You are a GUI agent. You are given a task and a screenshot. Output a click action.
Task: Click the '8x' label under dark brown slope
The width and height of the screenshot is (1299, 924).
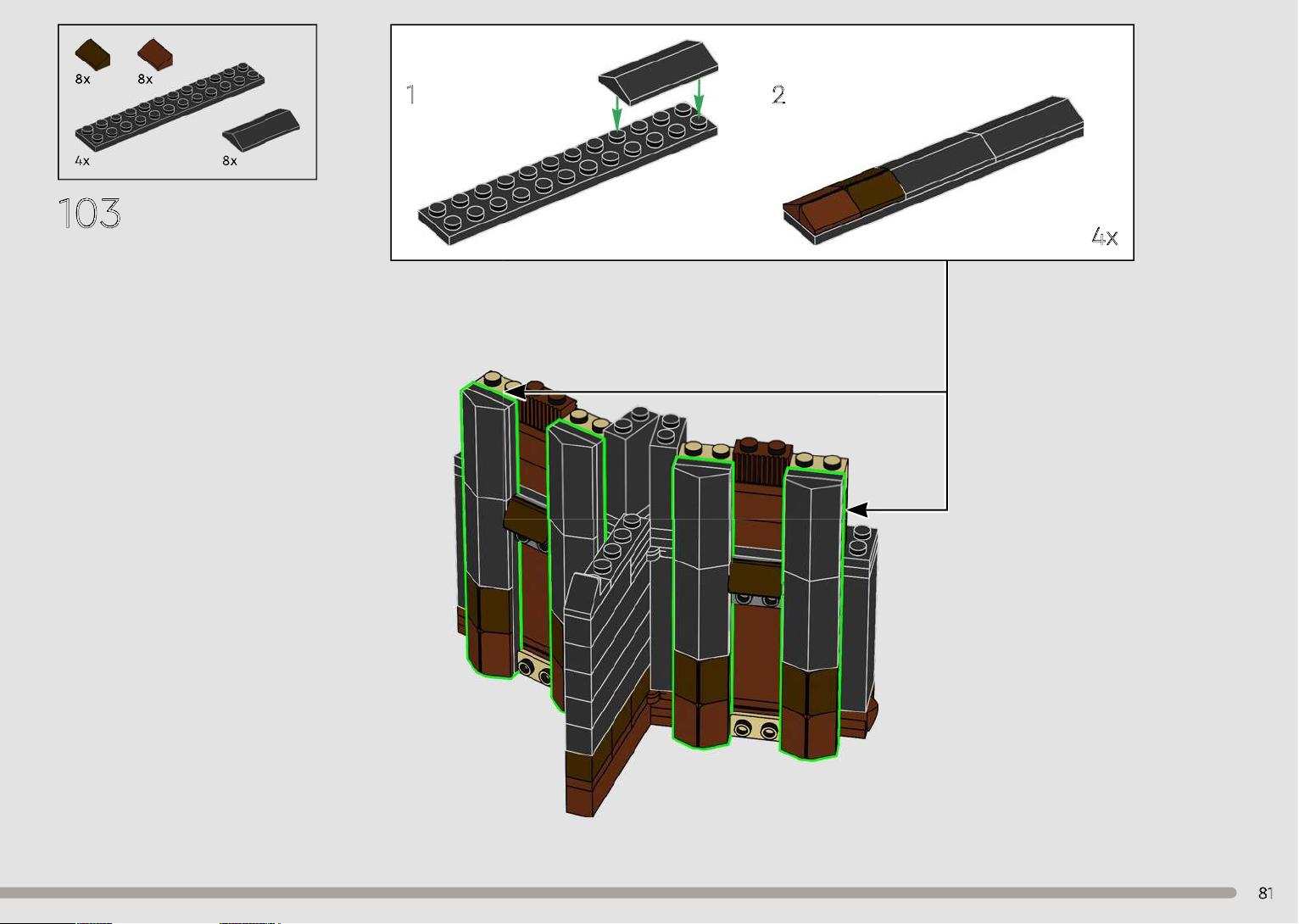click(82, 79)
